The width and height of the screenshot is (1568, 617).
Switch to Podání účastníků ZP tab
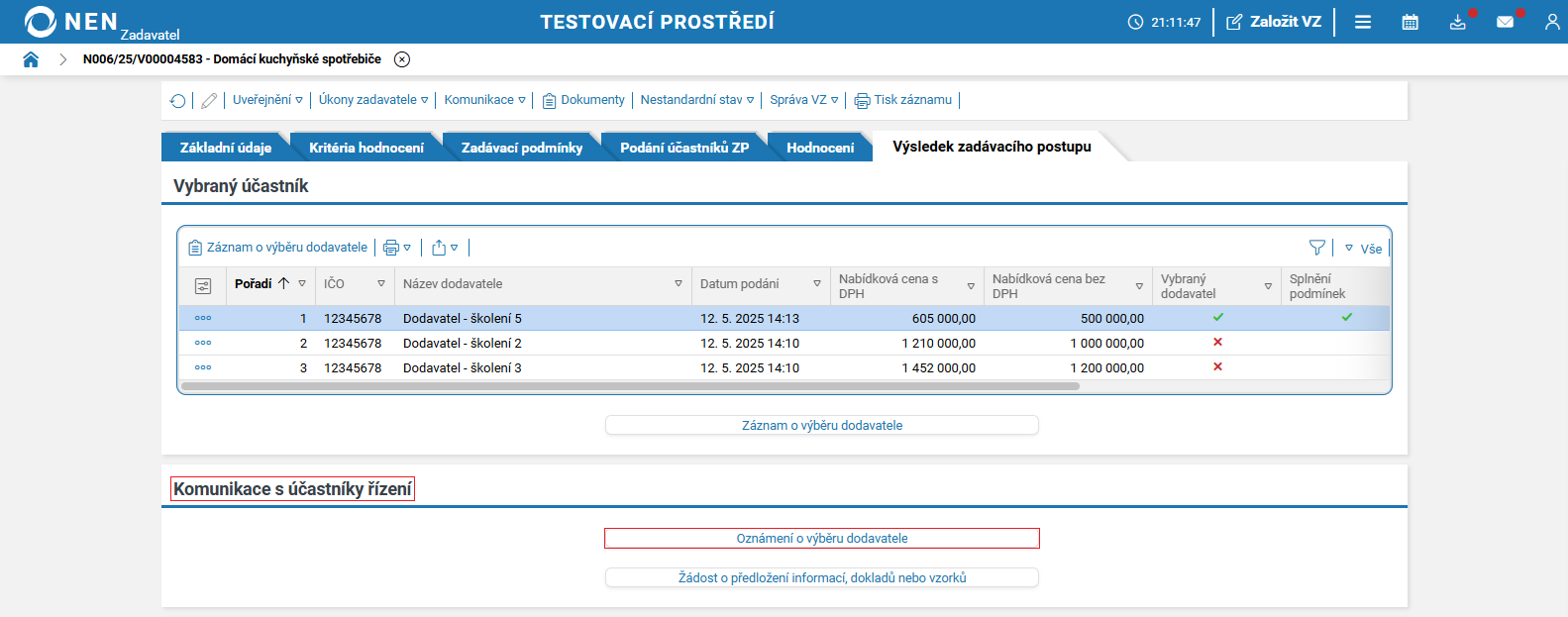pos(684,148)
